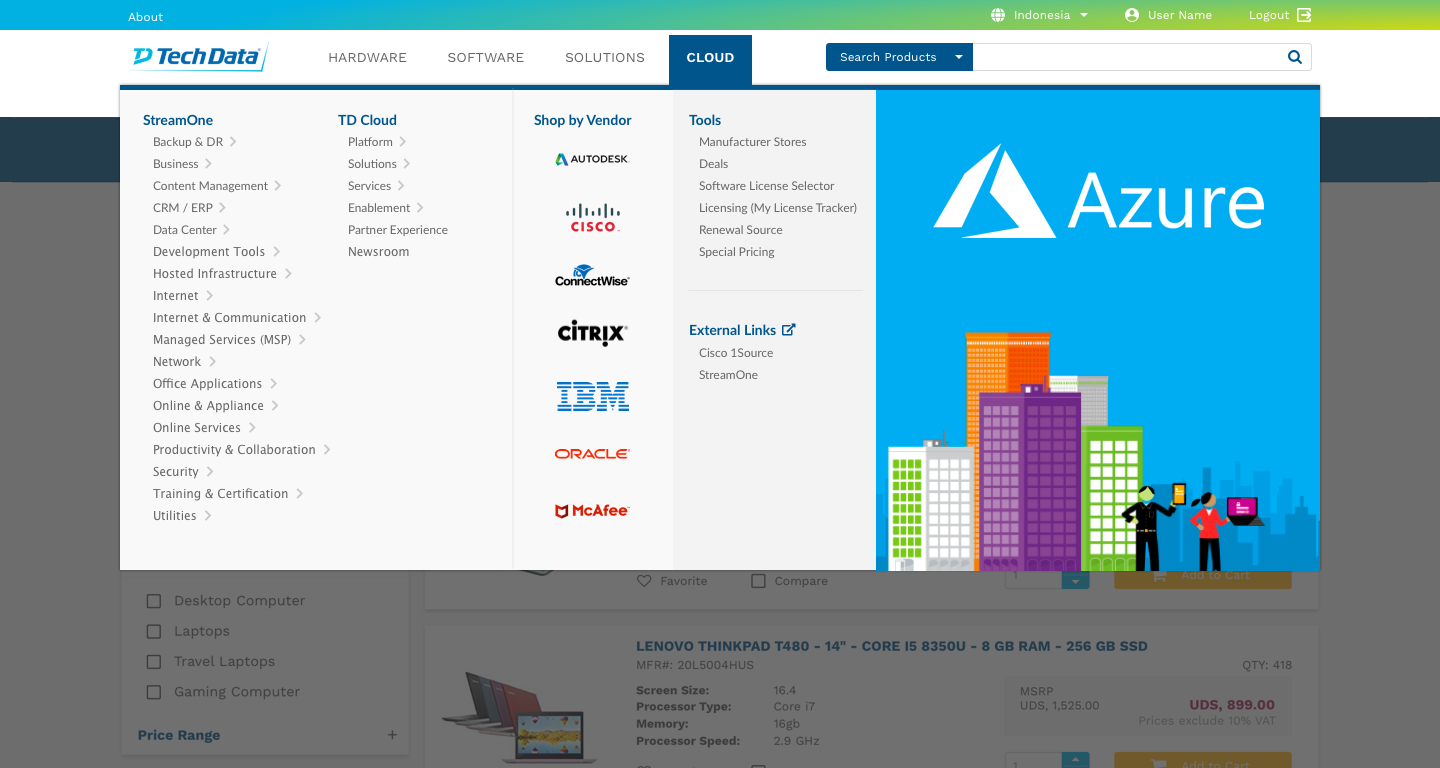Click the globe icon beside Indonesia
This screenshot has height=768, width=1440.
point(998,15)
